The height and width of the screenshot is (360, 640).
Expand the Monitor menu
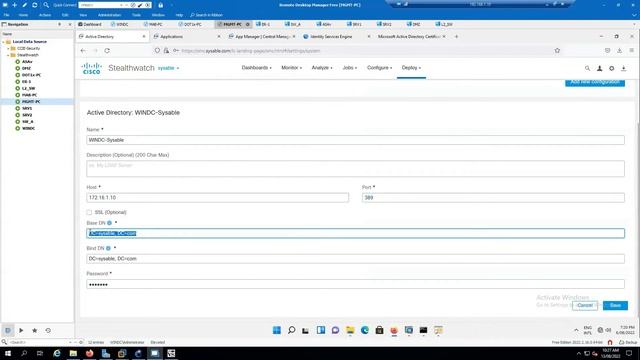pos(291,68)
